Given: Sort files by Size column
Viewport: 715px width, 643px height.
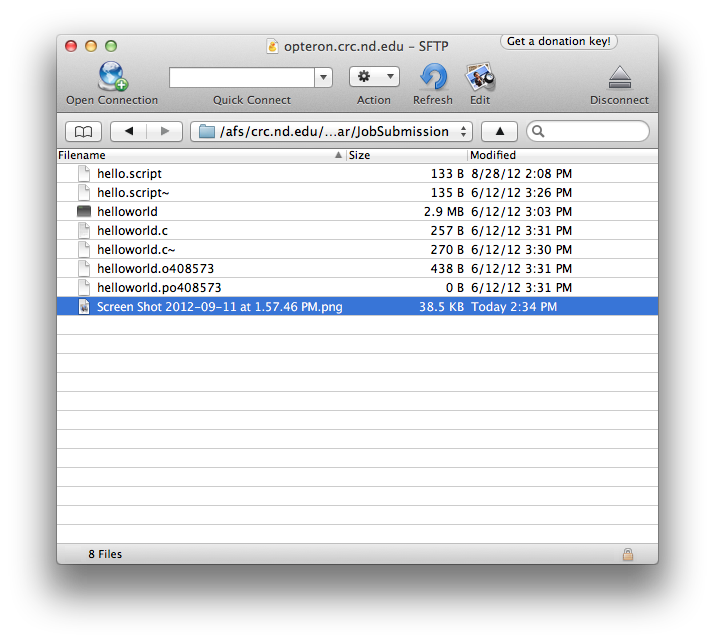Looking at the screenshot, I should [x=405, y=155].
